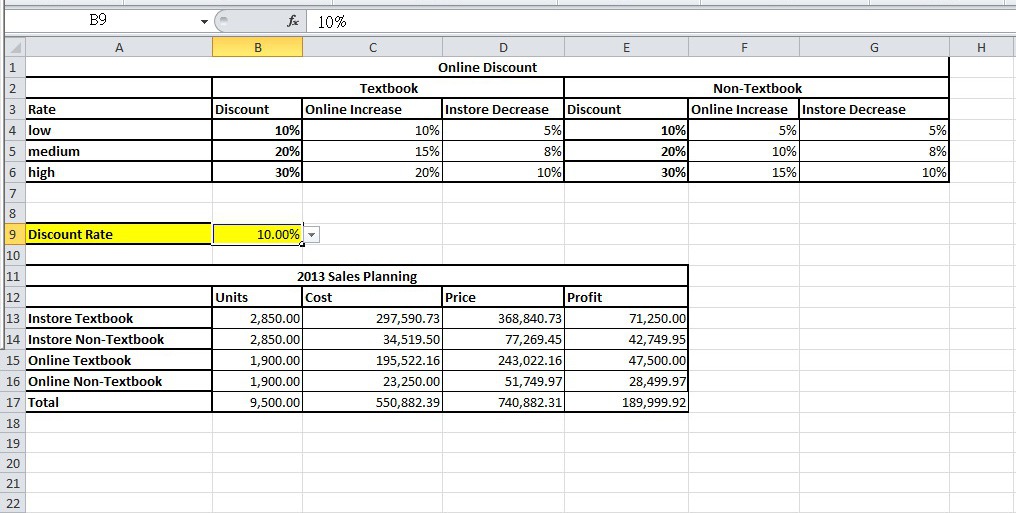Select the yellow Discount Rate label cell

(x=118, y=234)
